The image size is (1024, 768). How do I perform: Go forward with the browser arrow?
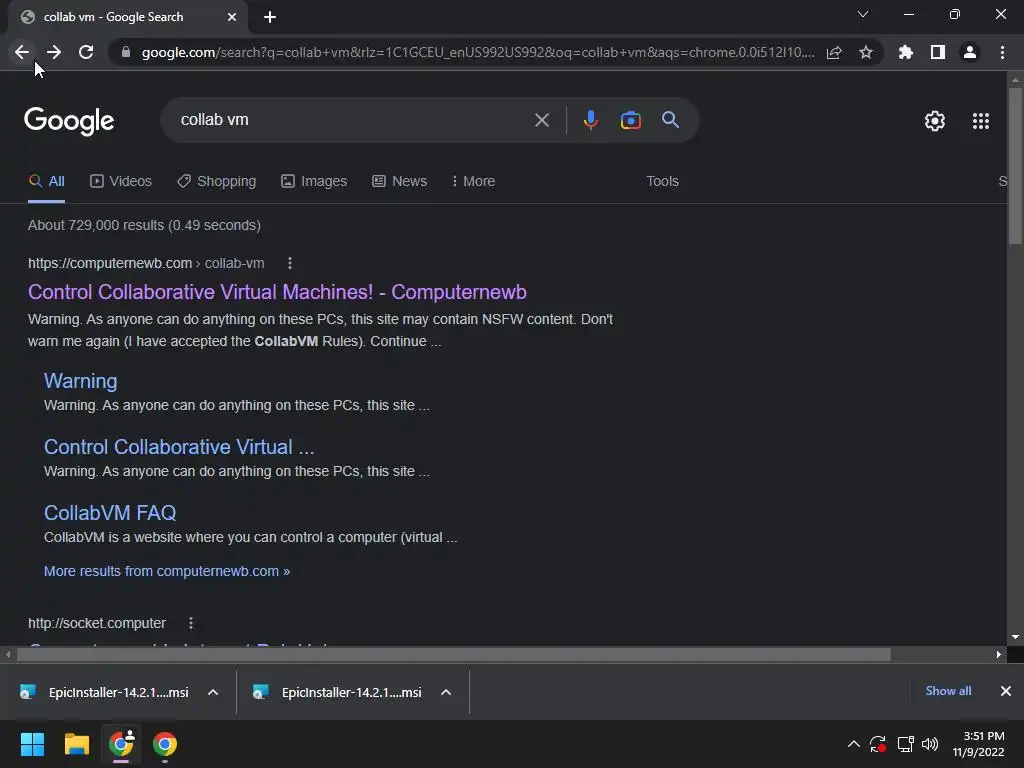coord(54,52)
